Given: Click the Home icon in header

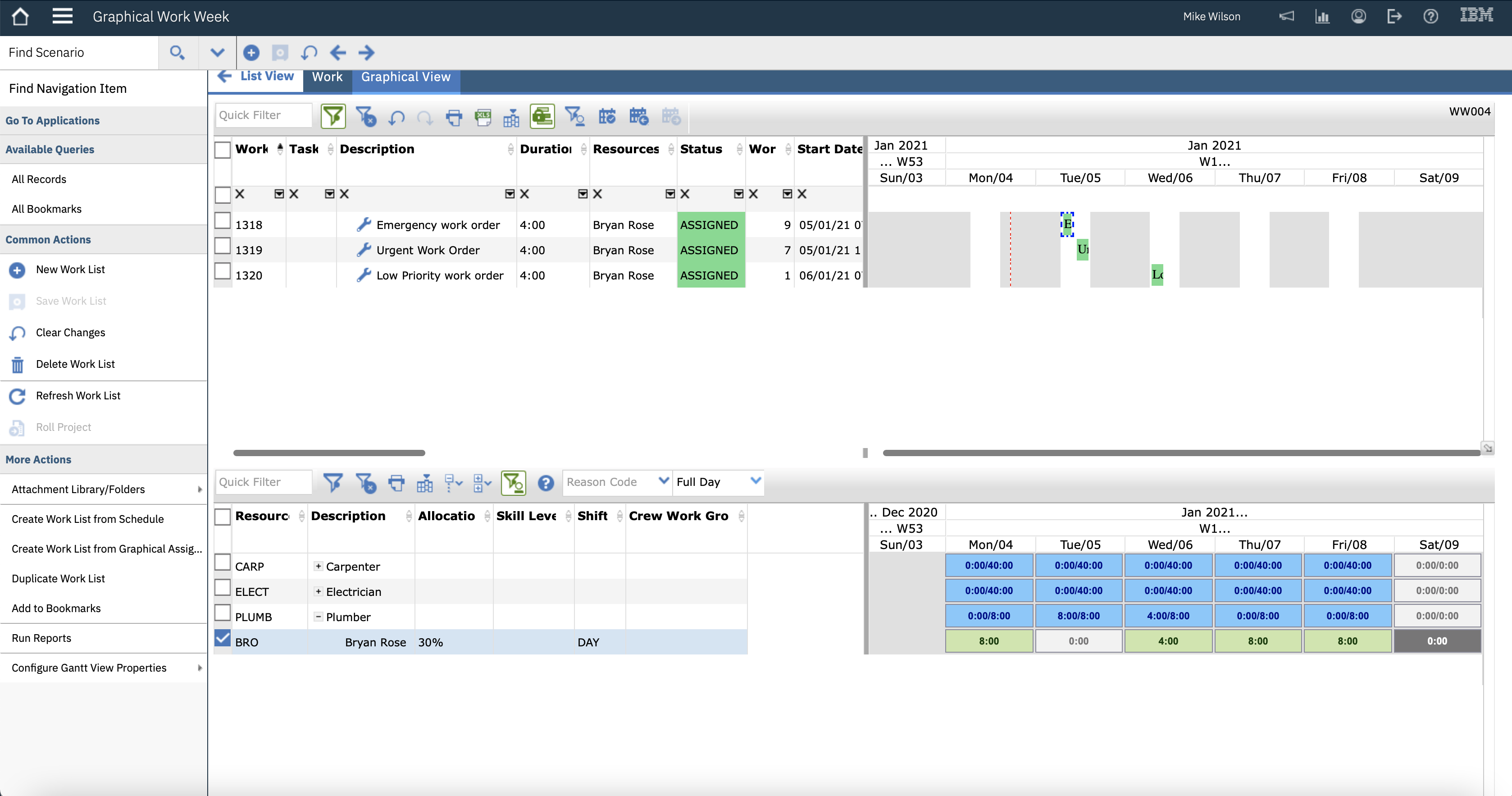Looking at the screenshot, I should coord(20,16).
